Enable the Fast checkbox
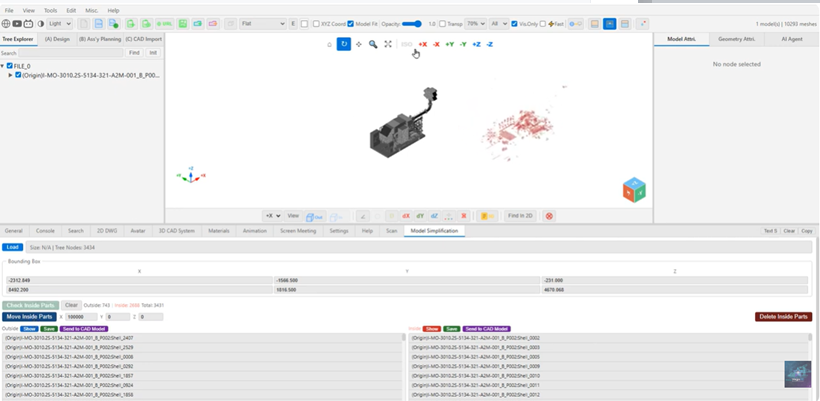820x401 pixels. pos(543,24)
